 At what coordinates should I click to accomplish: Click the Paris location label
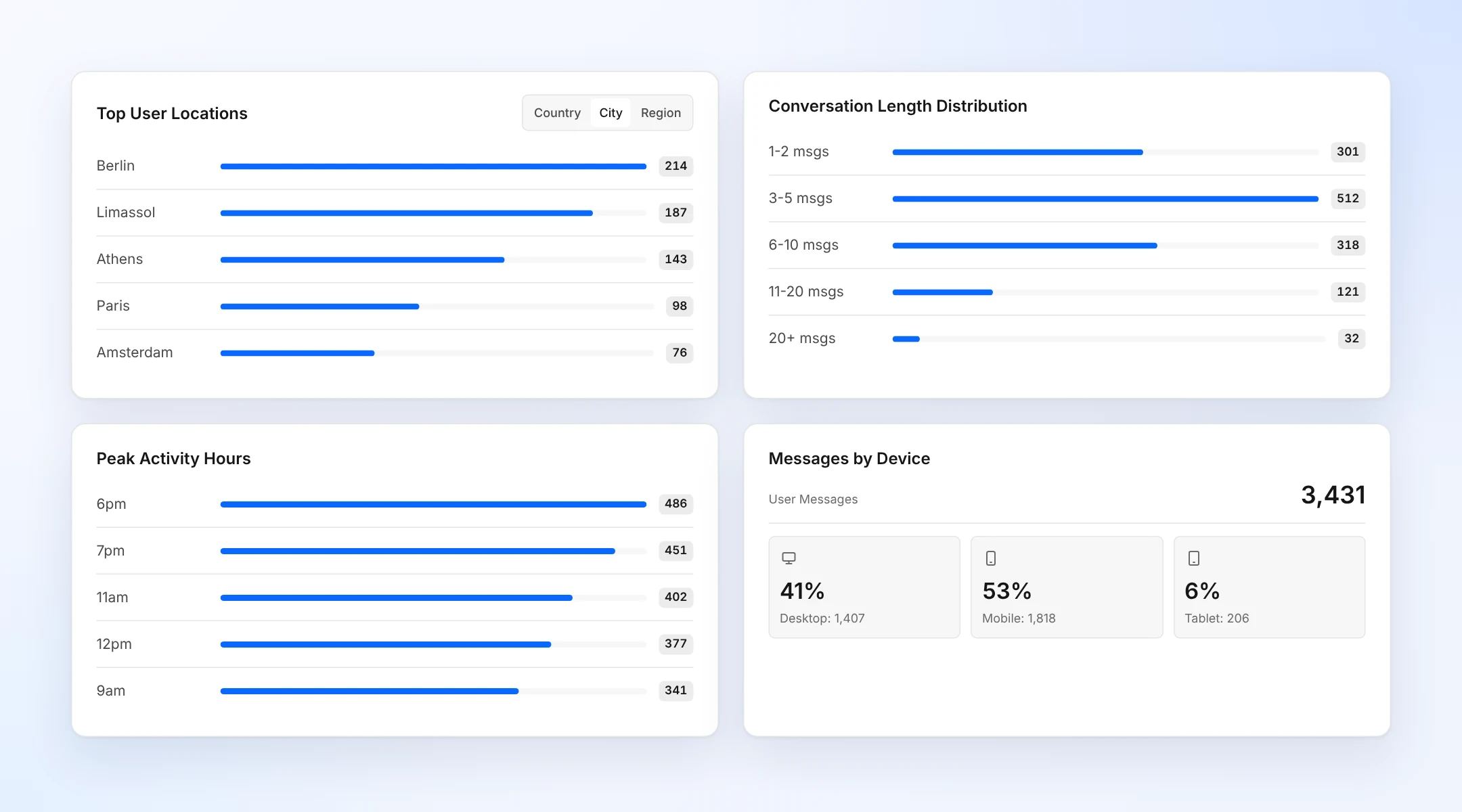tap(113, 306)
